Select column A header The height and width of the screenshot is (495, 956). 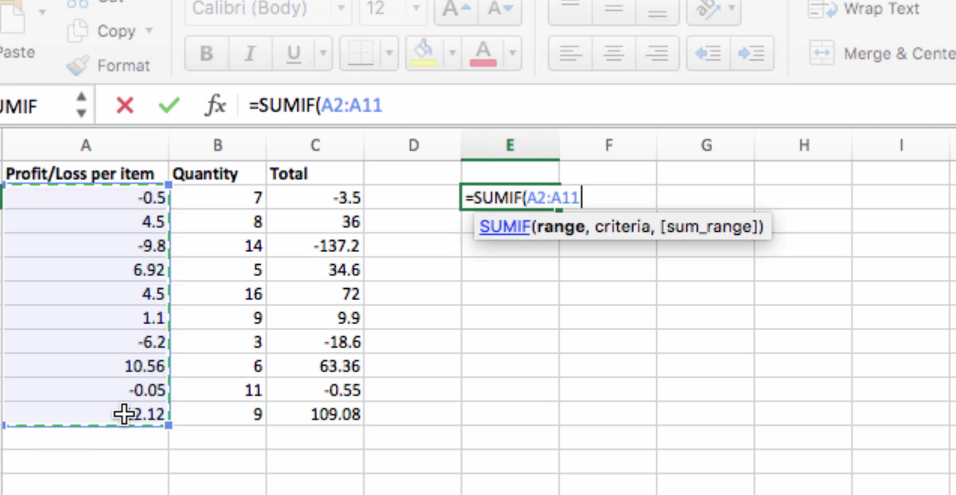[85, 145]
